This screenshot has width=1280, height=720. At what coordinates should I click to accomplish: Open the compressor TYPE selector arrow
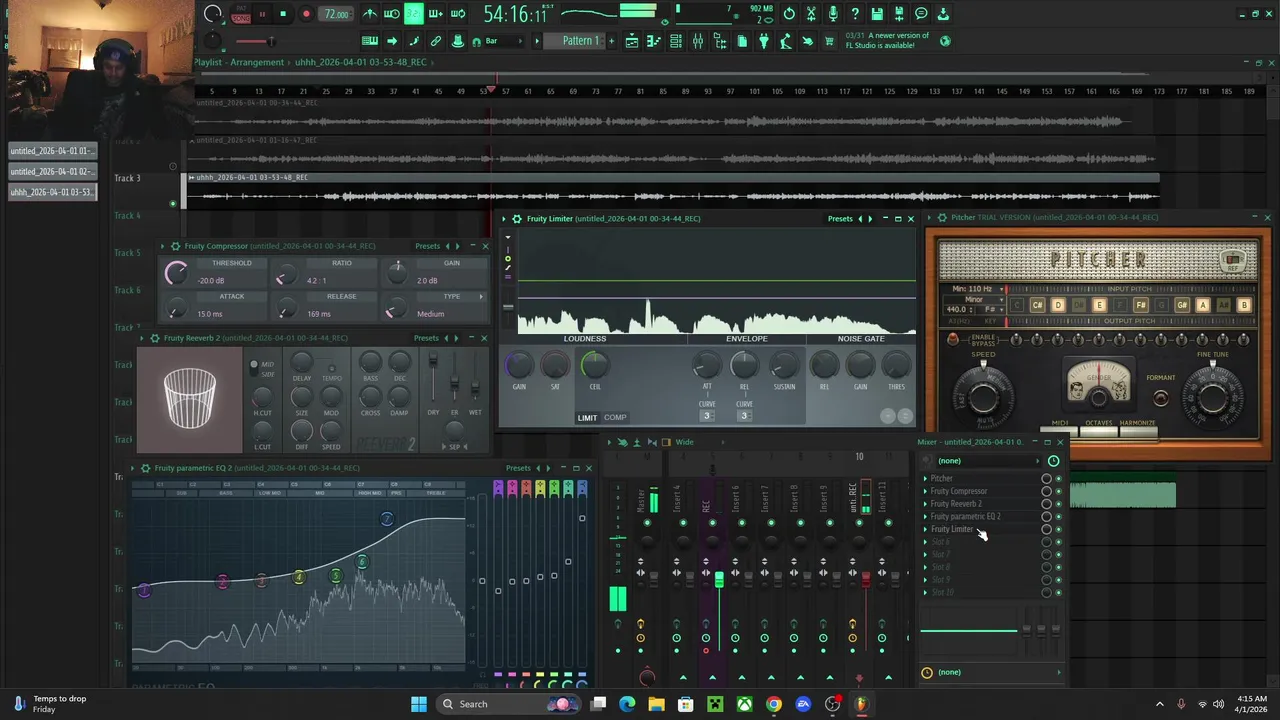point(481,296)
